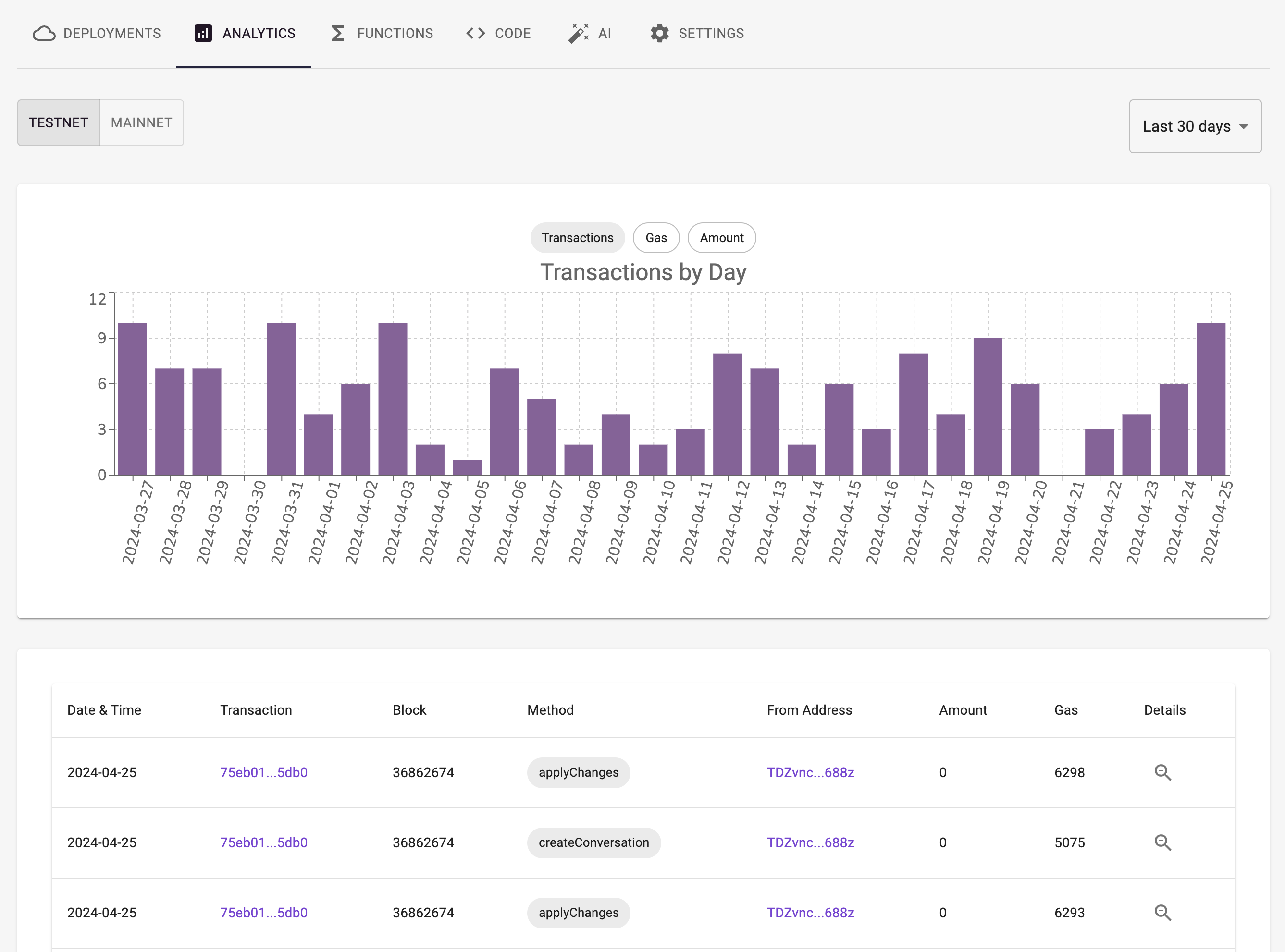Click the bar chart Analytics icon
The height and width of the screenshot is (952, 1285).
click(x=203, y=34)
